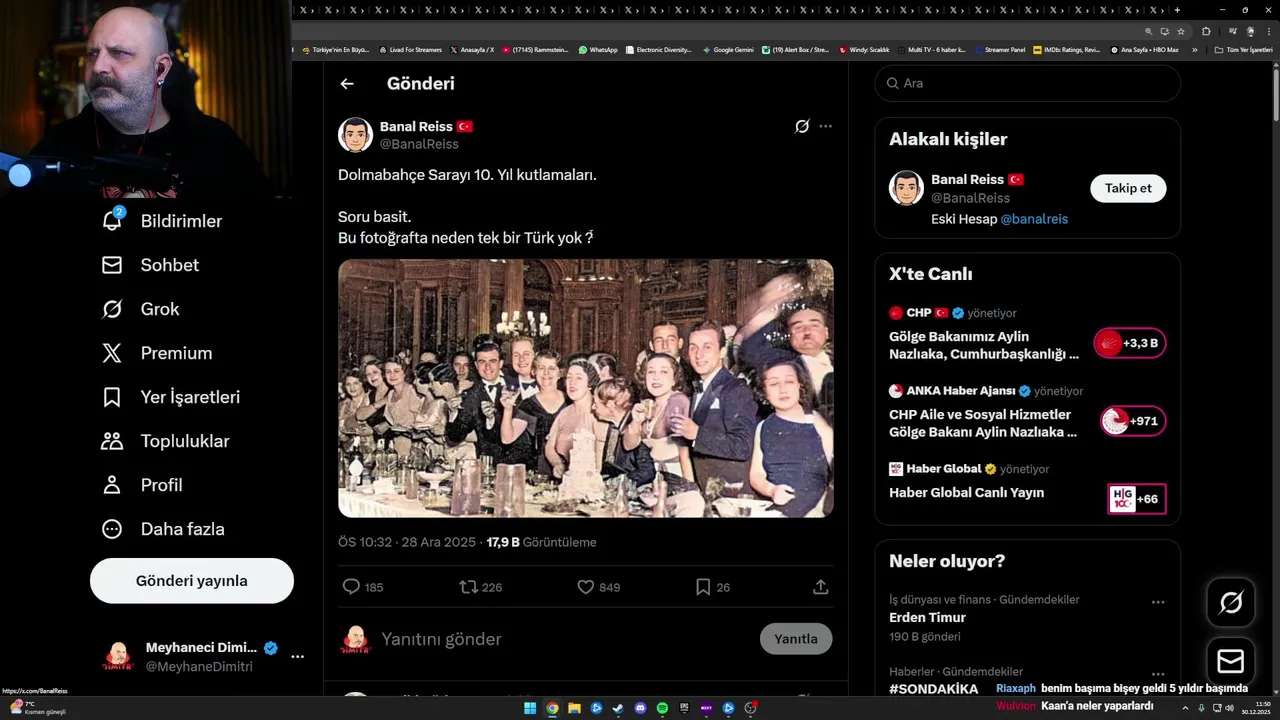
Task: Open the Streamer Panel bookmark
Action: (999, 49)
